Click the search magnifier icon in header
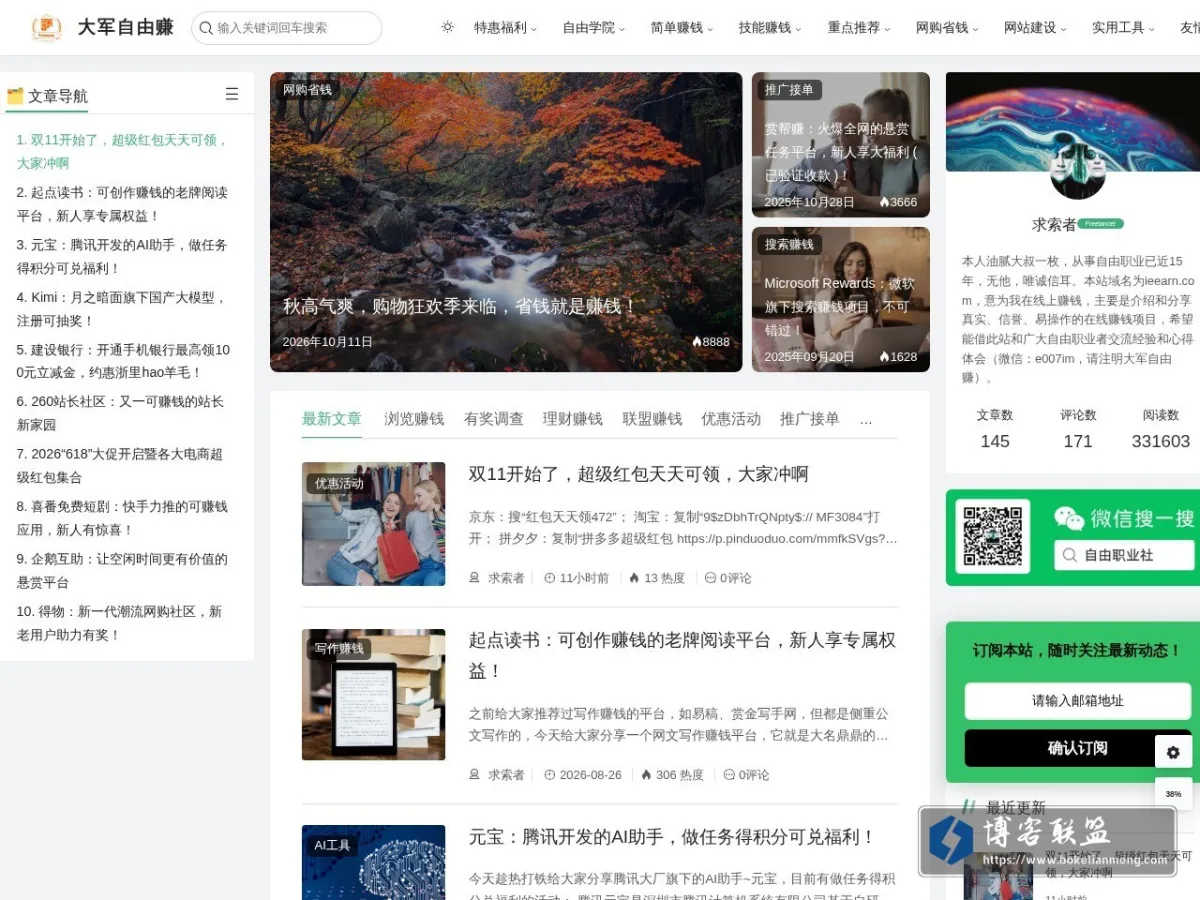 click(x=205, y=28)
